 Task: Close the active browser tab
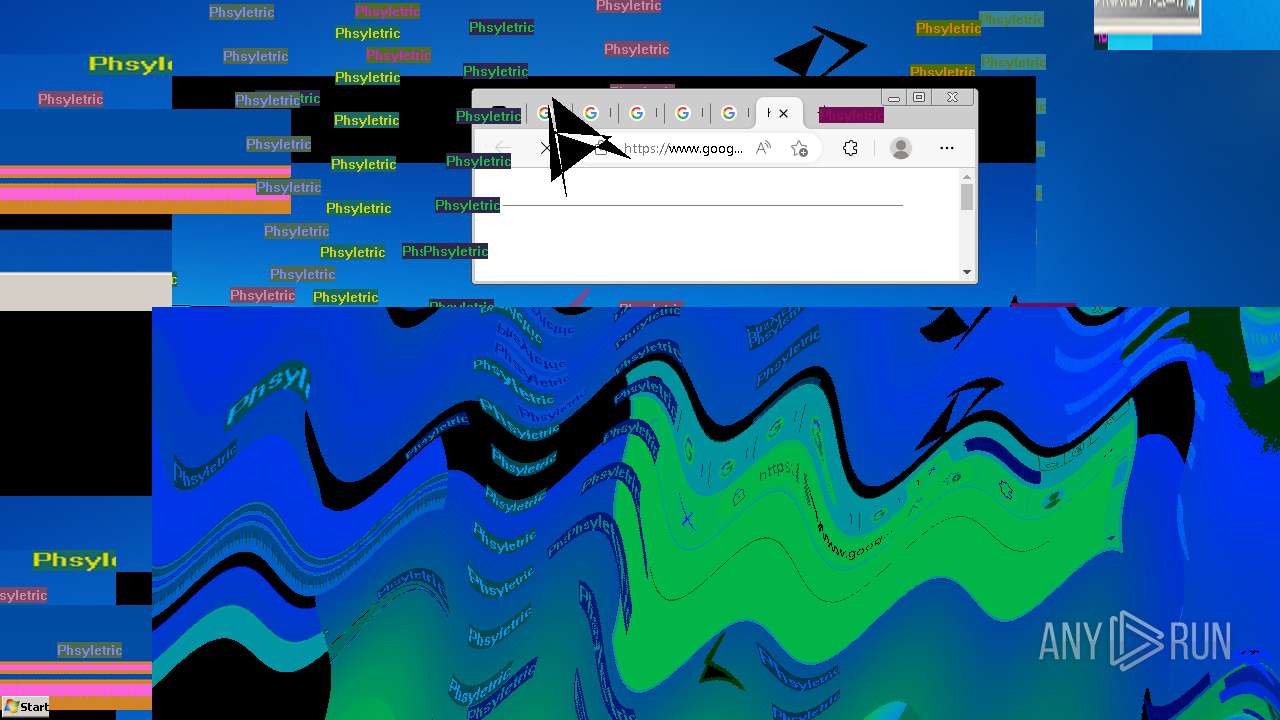click(x=783, y=113)
